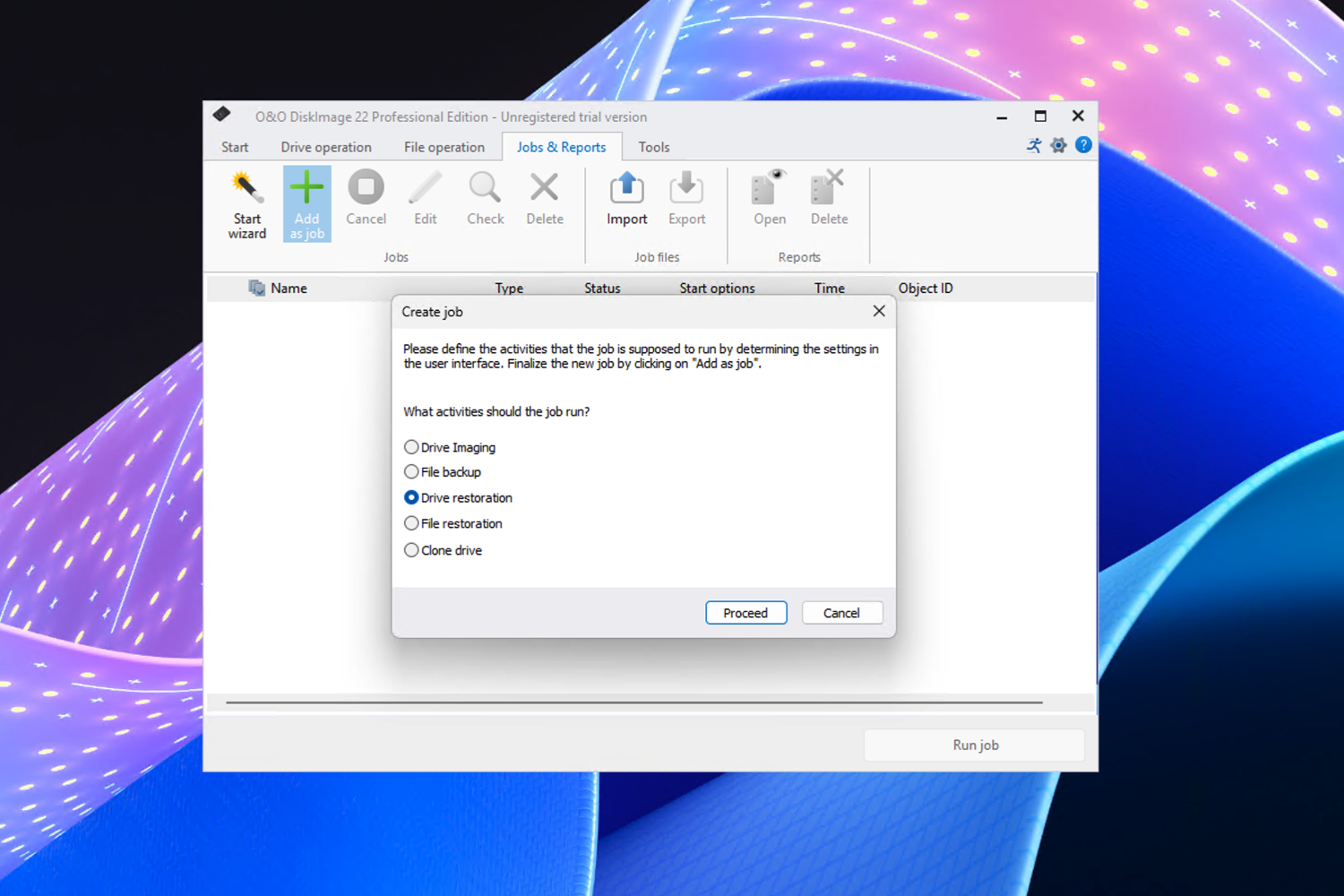Click the Status column header
Viewport: 1344px width, 896px height.
tap(602, 289)
